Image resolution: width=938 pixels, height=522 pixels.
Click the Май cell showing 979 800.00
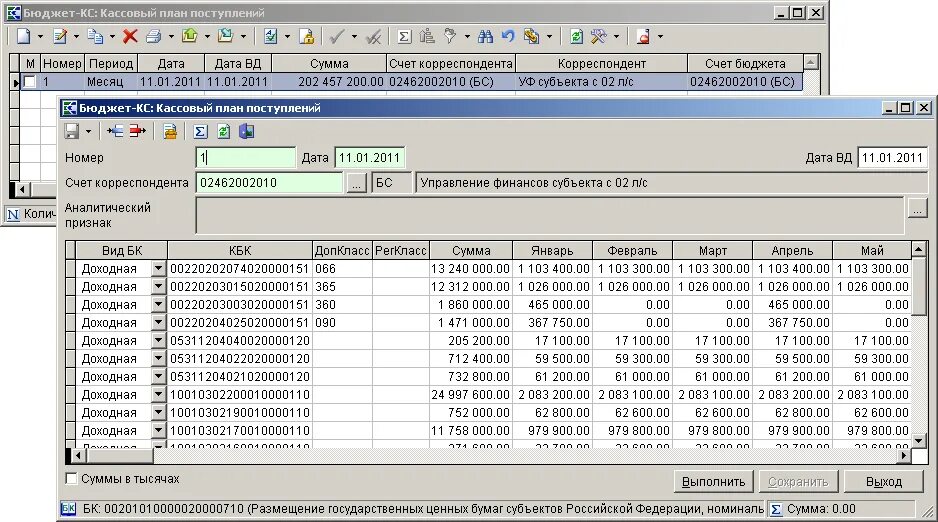coord(872,430)
